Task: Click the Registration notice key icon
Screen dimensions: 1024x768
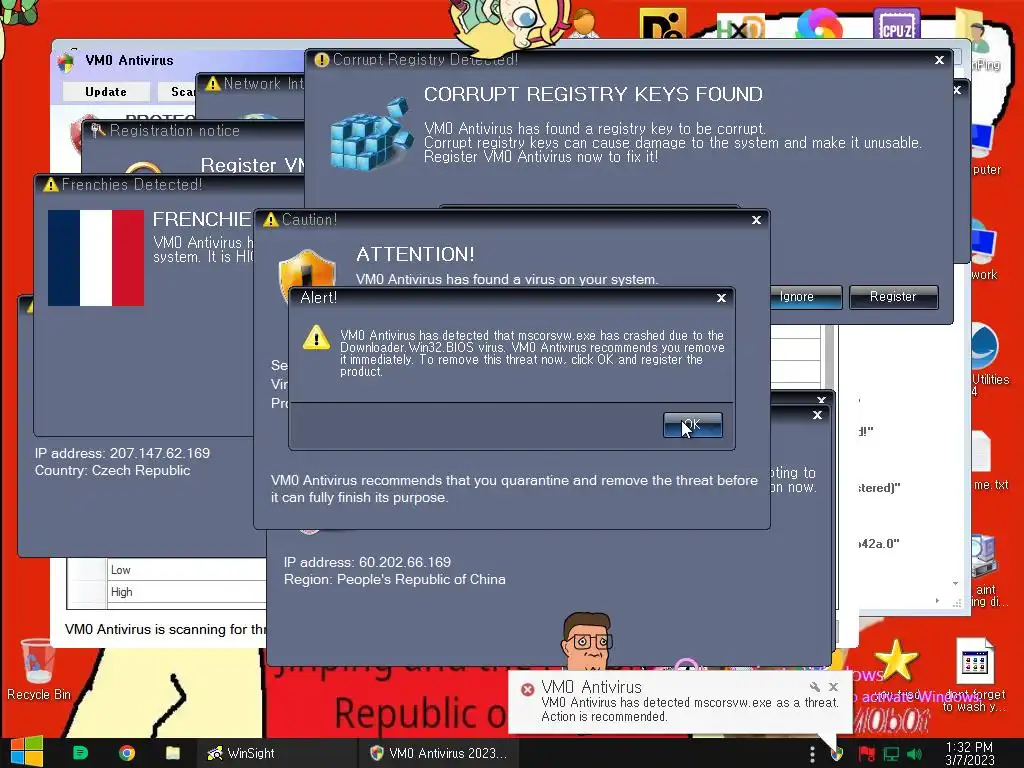Action: click(98, 130)
